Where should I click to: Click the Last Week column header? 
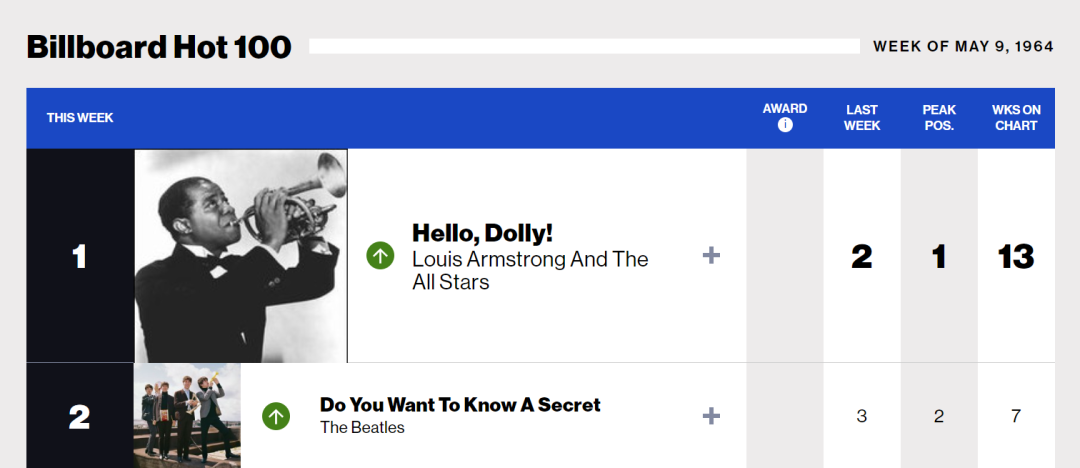(862, 118)
